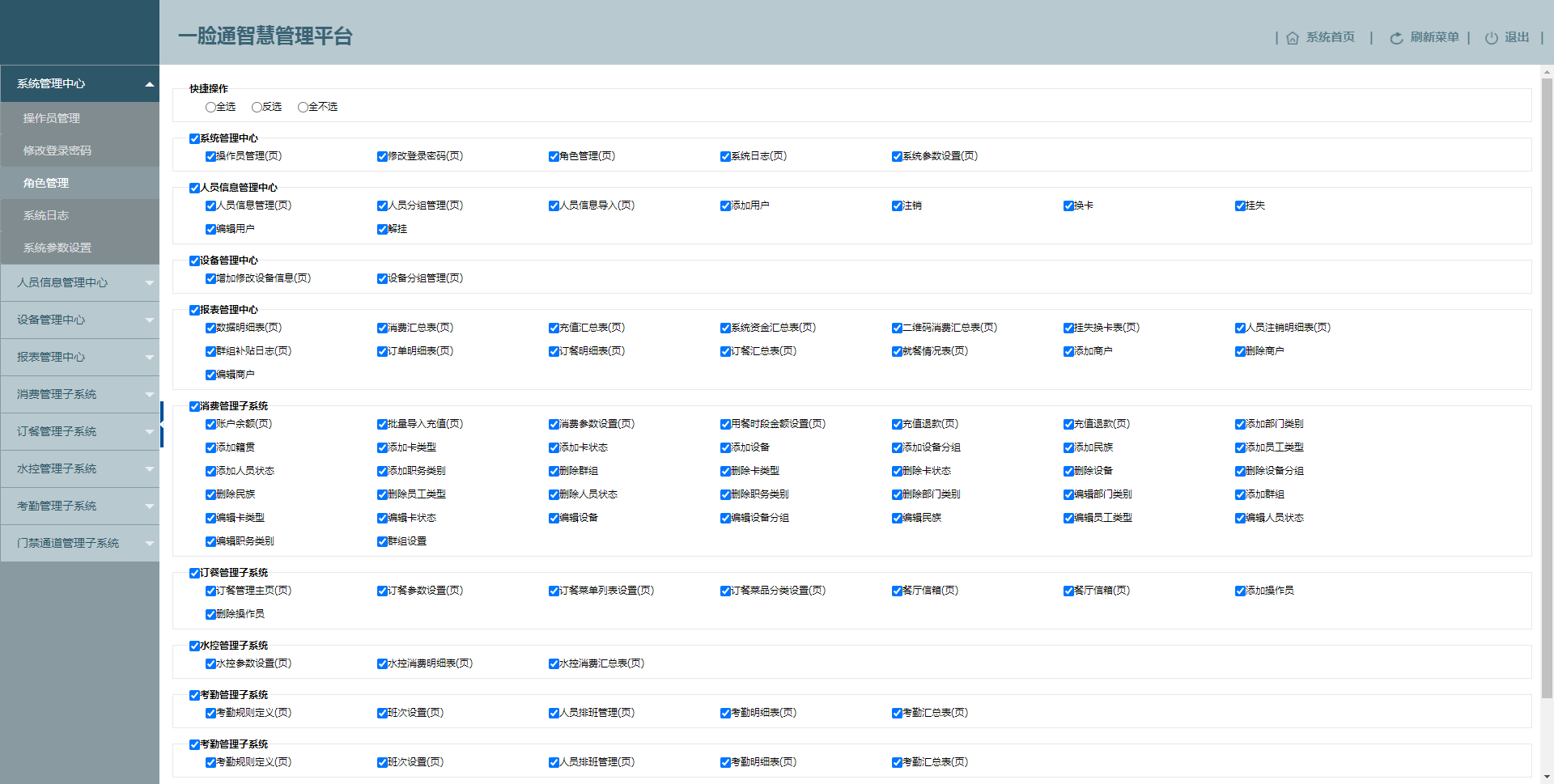Uncheck 系统日志(页) permission
Image resolution: width=1554 pixels, height=784 pixels.
click(725, 156)
